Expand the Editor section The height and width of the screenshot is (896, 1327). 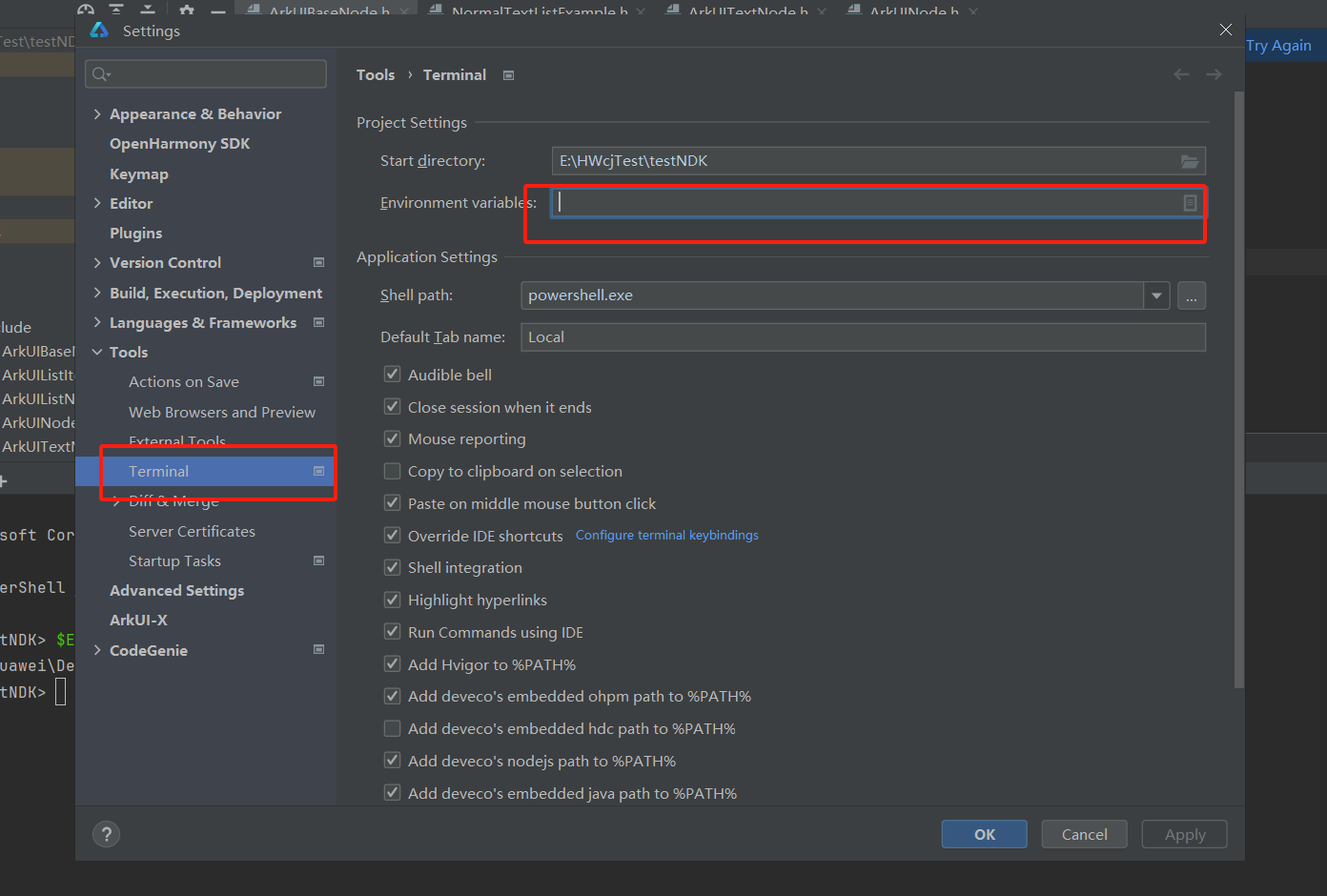pyautogui.click(x=97, y=203)
